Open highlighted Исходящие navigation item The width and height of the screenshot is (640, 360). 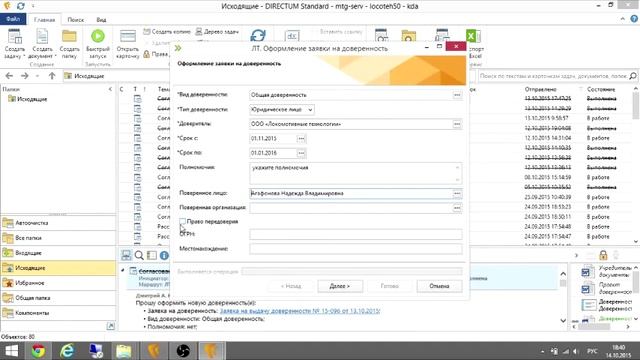(58, 268)
